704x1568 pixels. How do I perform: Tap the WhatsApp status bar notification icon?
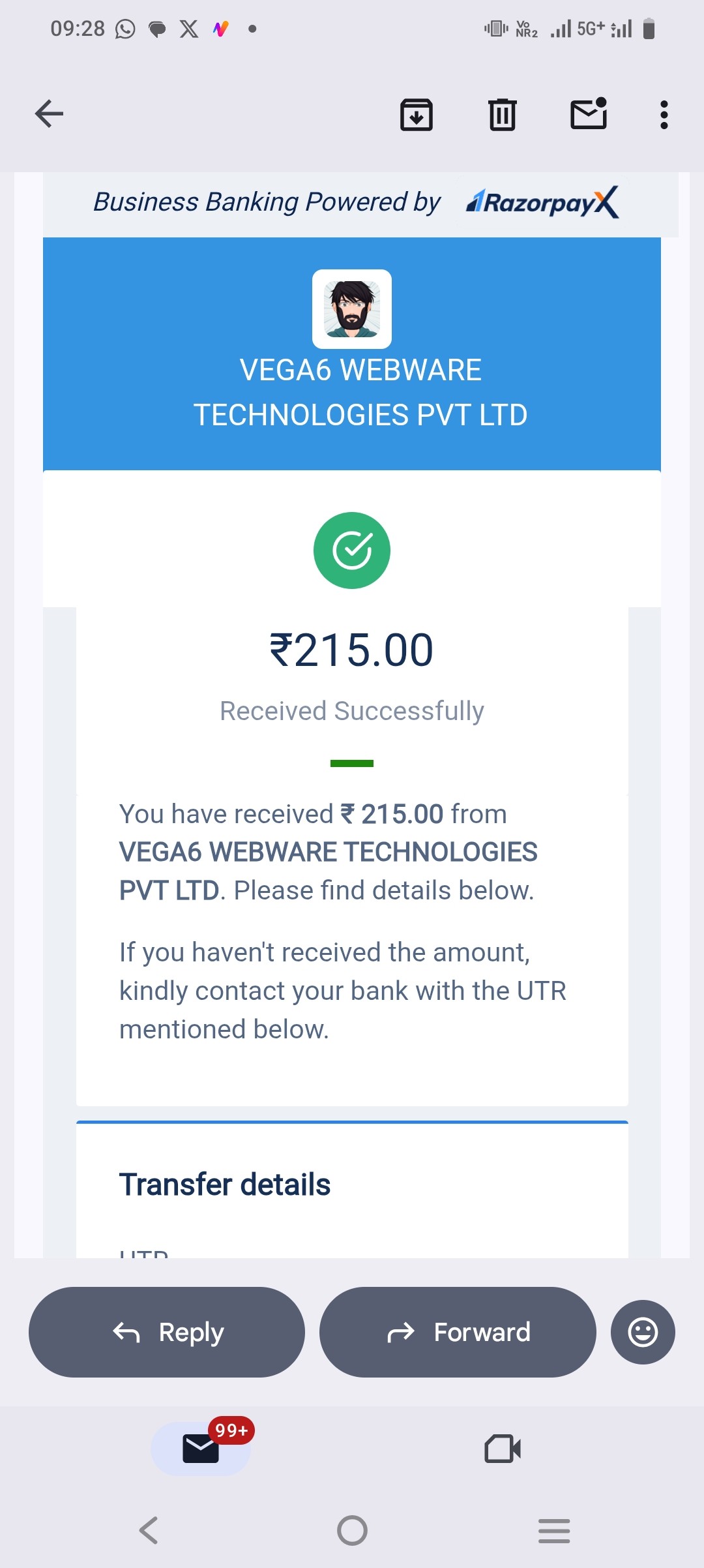pyautogui.click(x=125, y=29)
